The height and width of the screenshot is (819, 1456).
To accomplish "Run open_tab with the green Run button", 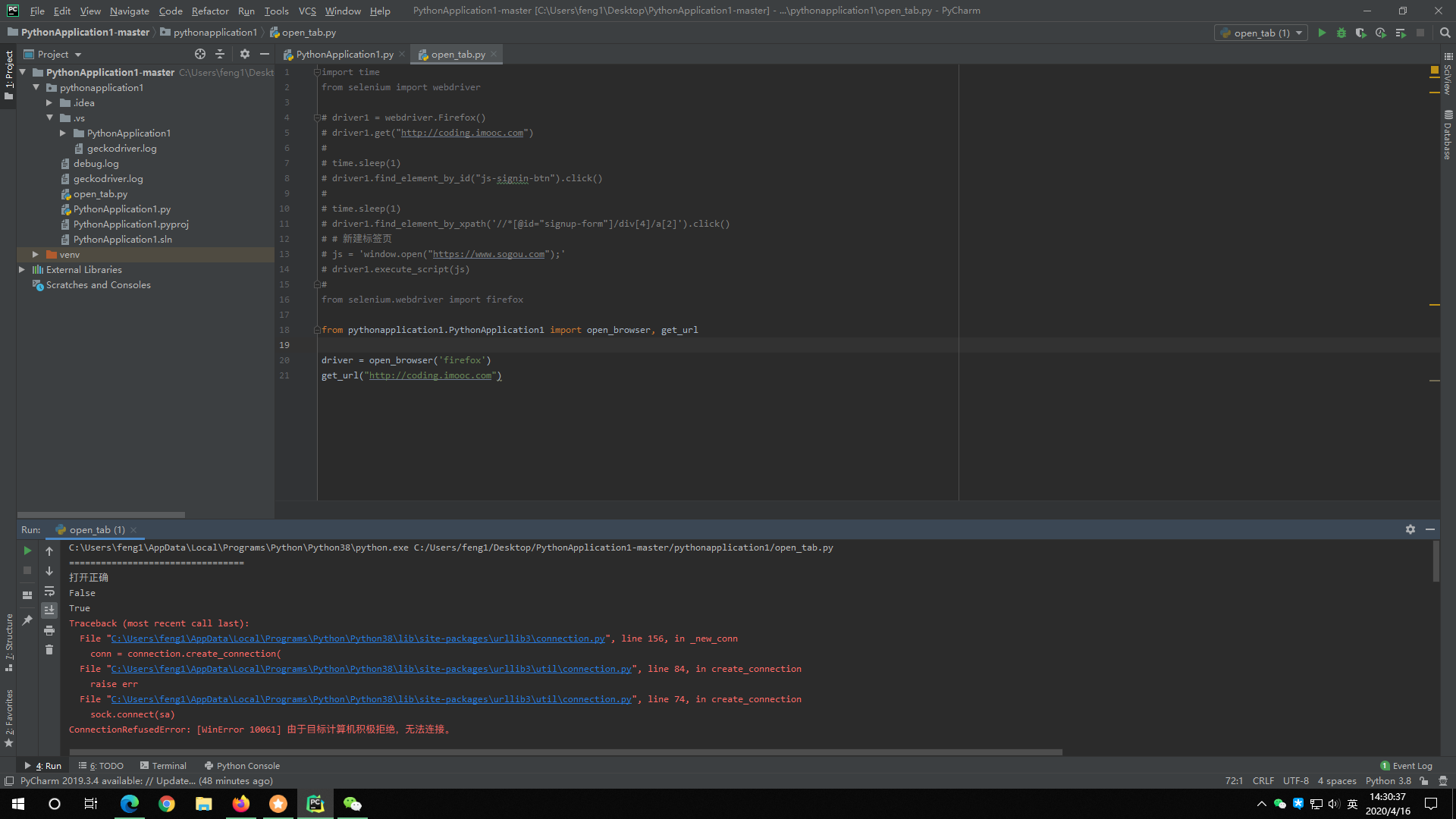I will 1322,33.
